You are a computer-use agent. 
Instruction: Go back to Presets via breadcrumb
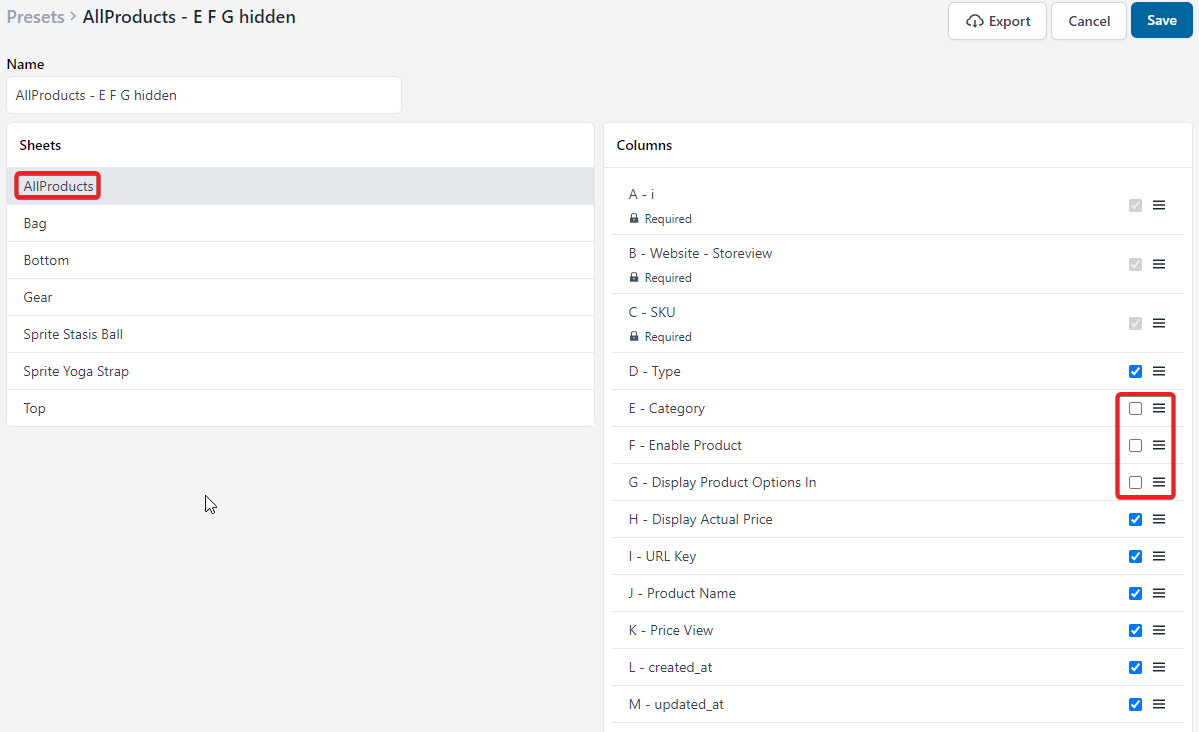pos(35,17)
